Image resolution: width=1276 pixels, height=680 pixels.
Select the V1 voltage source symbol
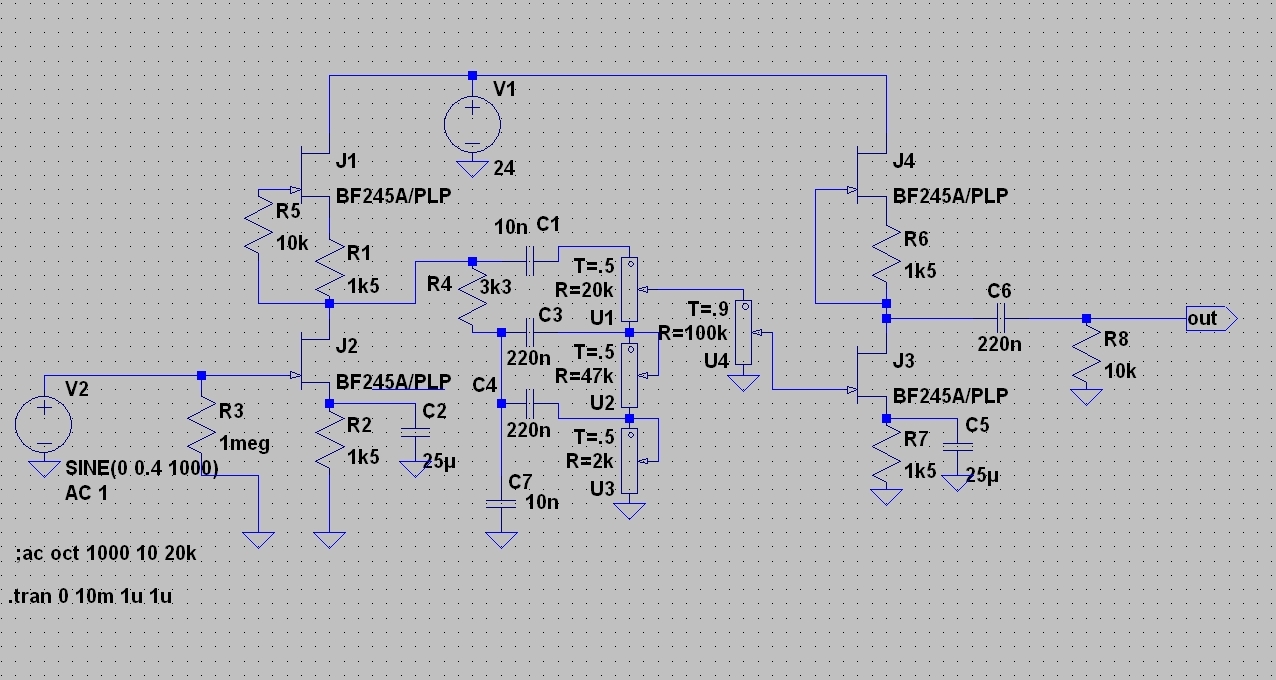coord(473,124)
